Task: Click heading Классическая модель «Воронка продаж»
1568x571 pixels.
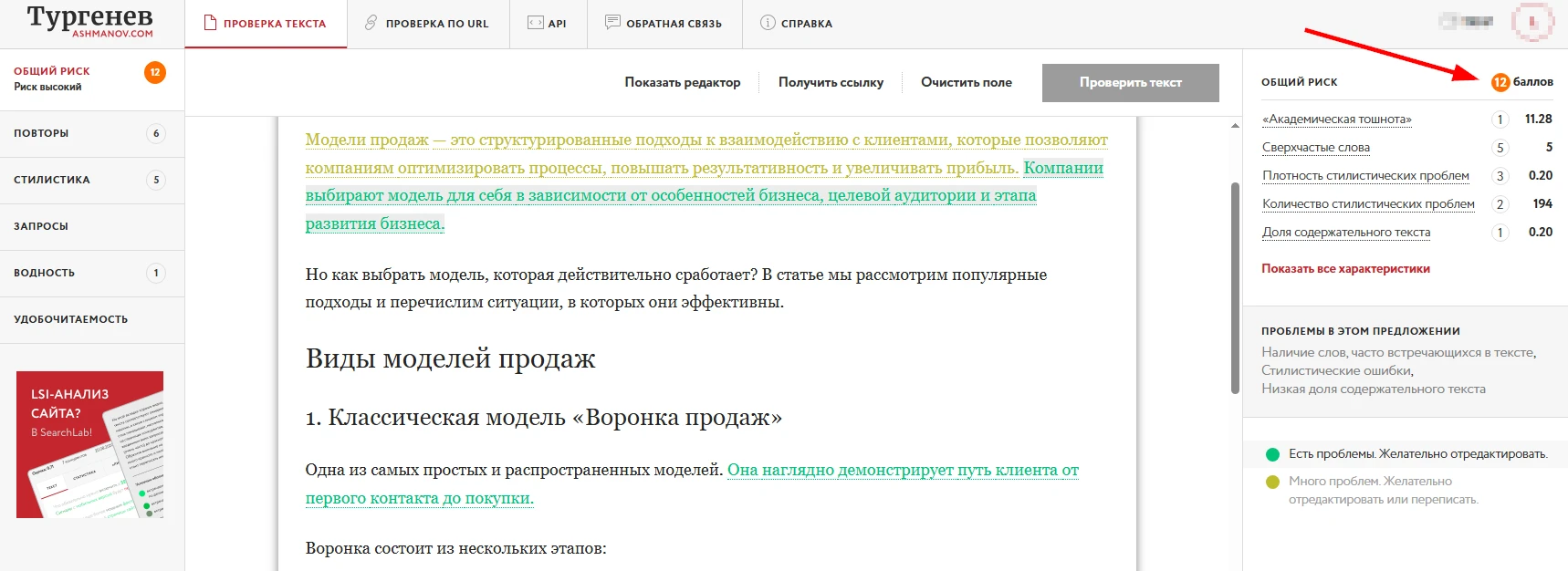Action: pyautogui.click(x=543, y=418)
